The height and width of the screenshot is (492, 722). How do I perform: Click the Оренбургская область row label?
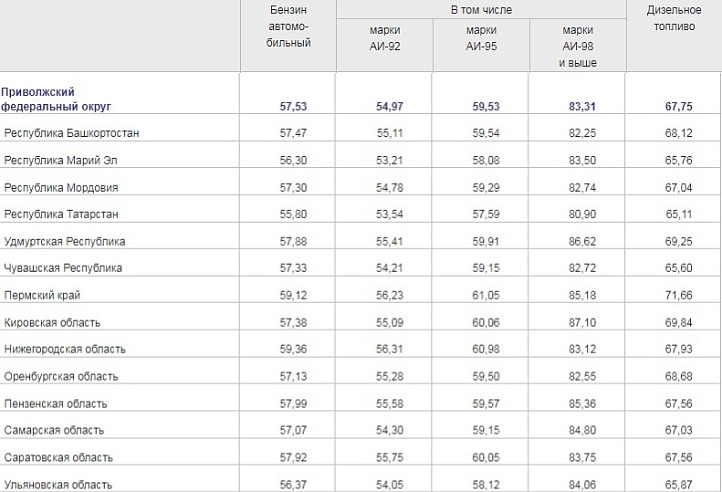62,377
